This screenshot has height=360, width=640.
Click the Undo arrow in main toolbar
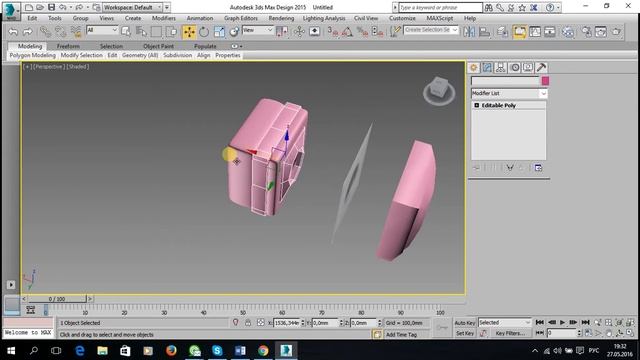[13, 32]
